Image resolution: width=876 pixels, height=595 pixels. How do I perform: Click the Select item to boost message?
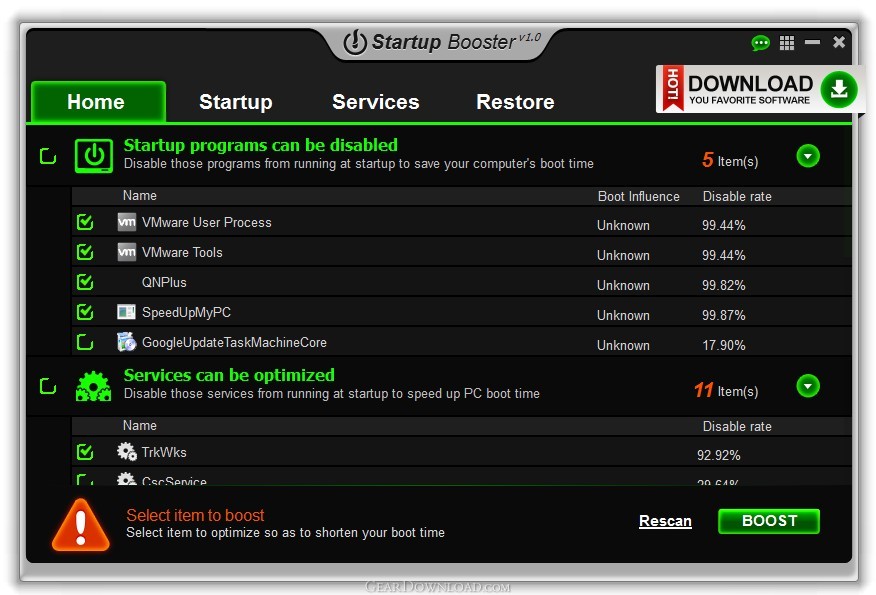click(195, 515)
